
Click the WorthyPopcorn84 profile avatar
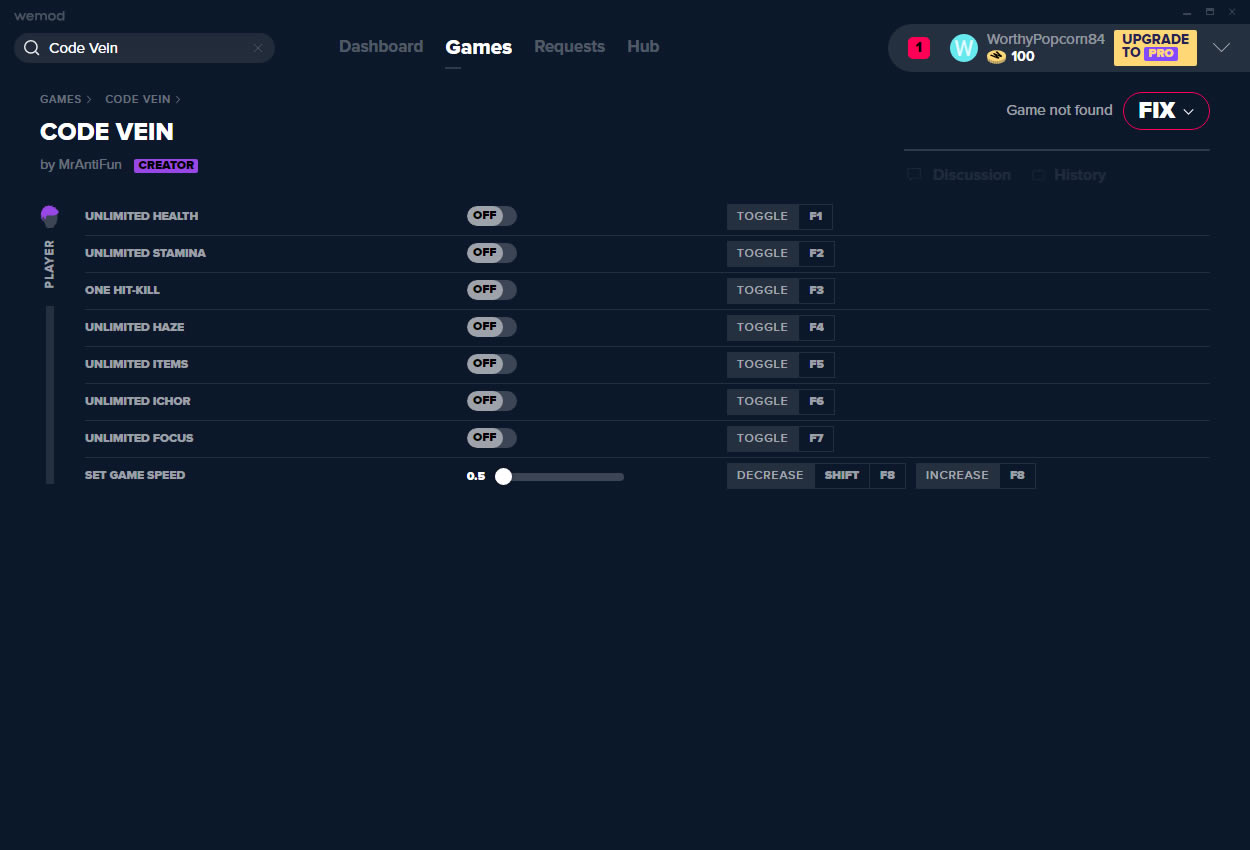[963, 48]
